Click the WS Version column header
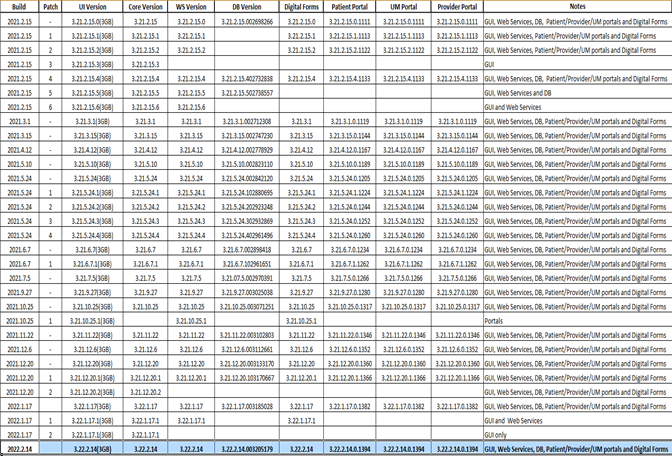The image size is (672, 456). (x=191, y=5)
